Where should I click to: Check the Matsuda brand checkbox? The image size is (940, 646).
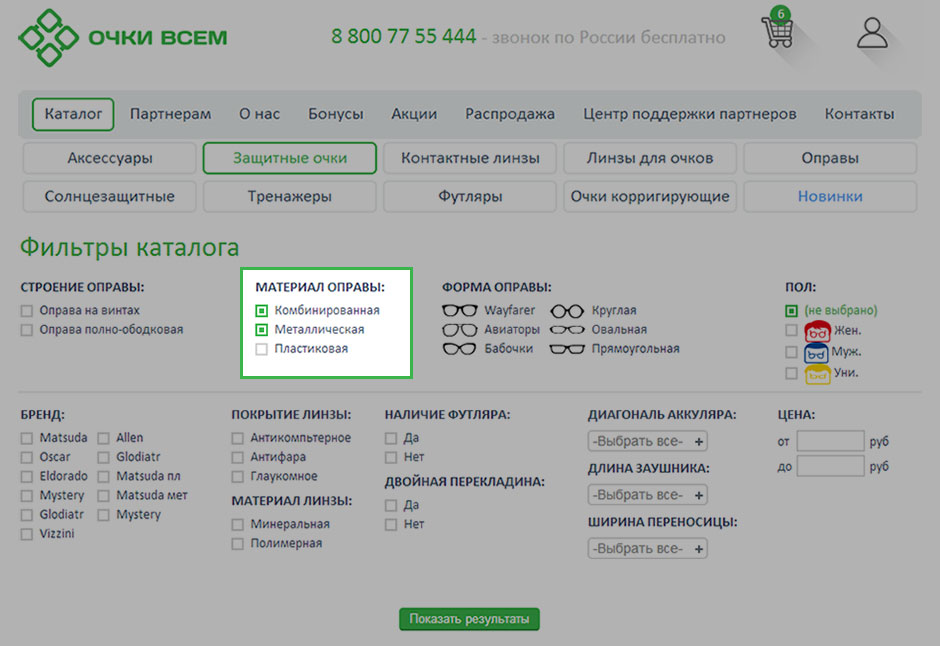pyautogui.click(x=27, y=438)
